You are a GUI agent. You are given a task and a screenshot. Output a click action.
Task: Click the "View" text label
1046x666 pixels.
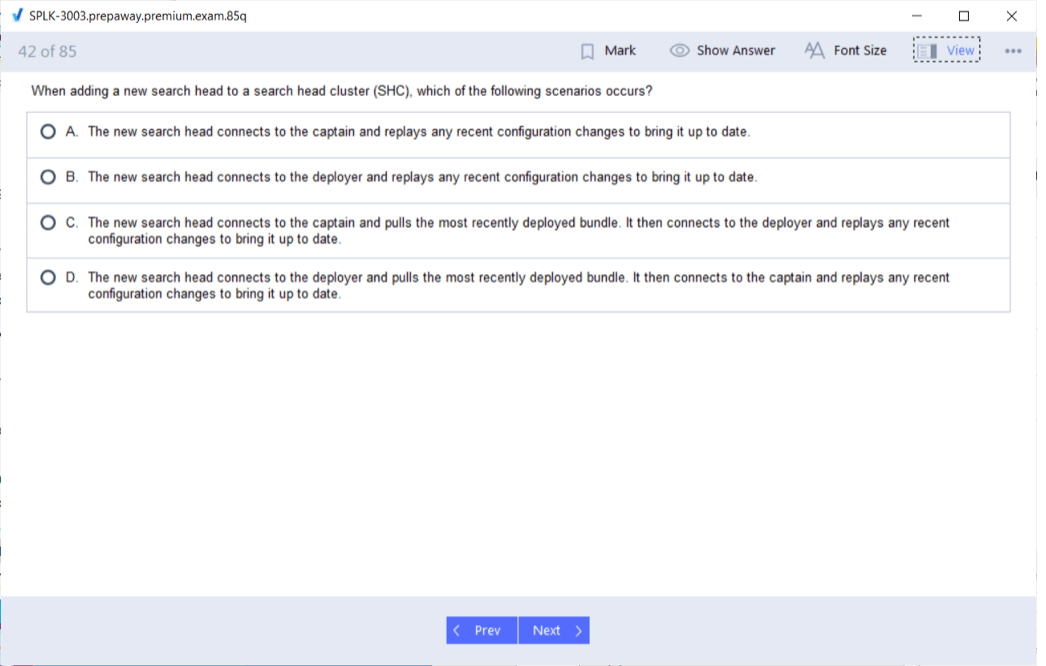[x=960, y=51]
